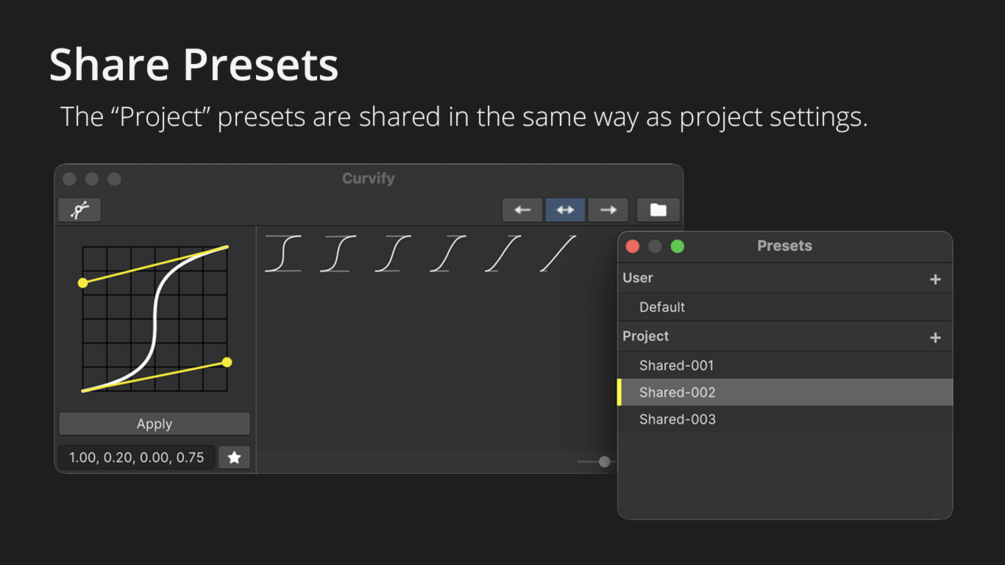Select the Shared-001 project preset

click(676, 365)
